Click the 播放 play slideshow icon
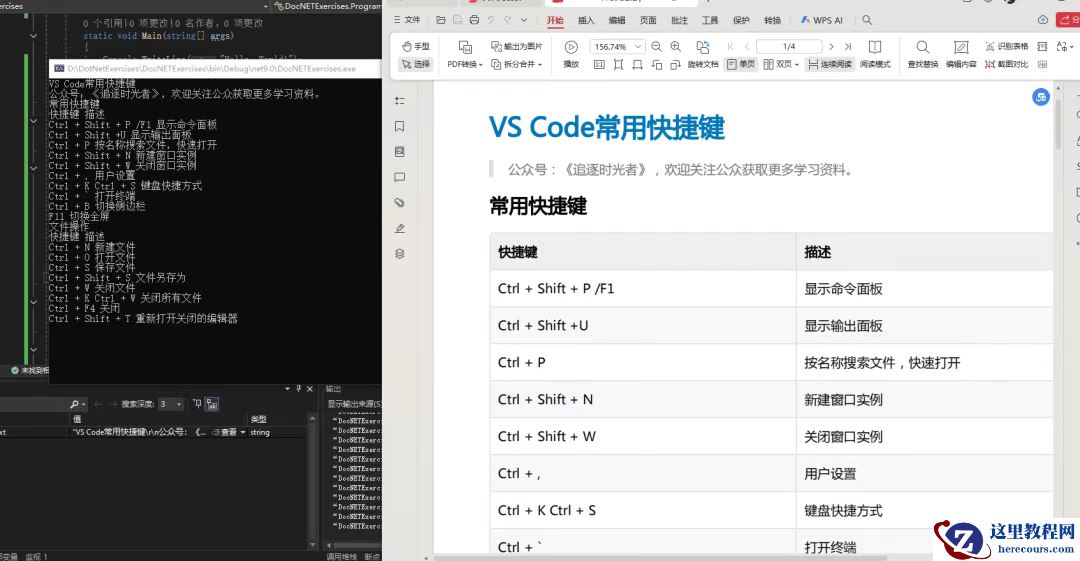The image size is (1080, 561). (x=571, y=47)
